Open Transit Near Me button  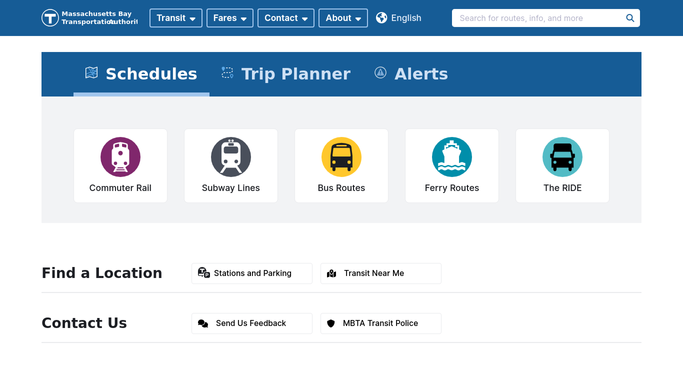click(381, 273)
